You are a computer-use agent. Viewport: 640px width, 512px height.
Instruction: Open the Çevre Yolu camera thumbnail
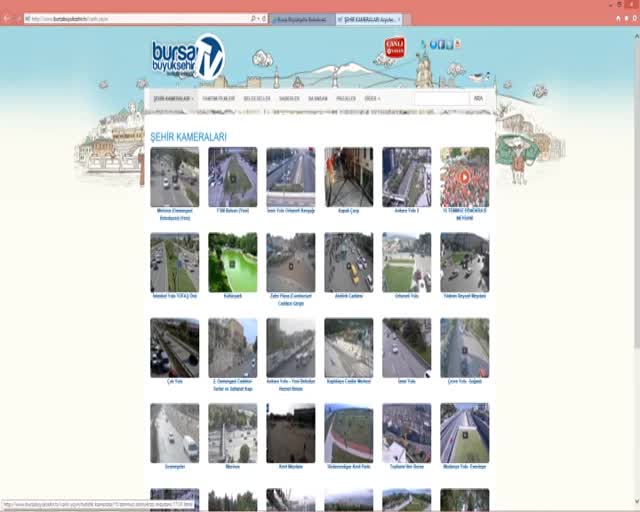coord(464,348)
